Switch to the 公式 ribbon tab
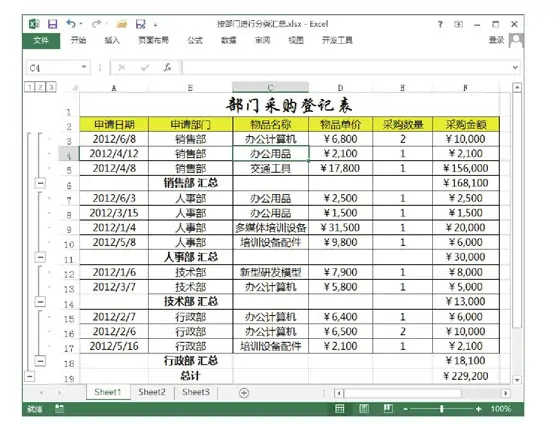The width and height of the screenshot is (560, 424). (x=195, y=40)
